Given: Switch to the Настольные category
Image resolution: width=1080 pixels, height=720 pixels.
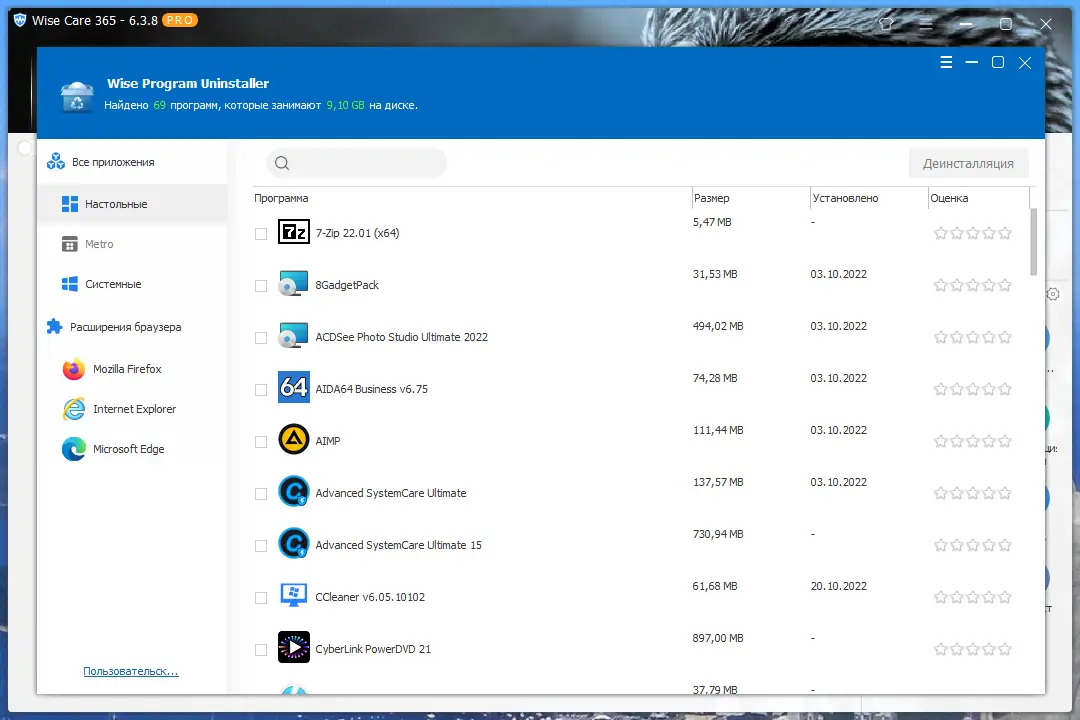Looking at the screenshot, I should click(x=132, y=204).
